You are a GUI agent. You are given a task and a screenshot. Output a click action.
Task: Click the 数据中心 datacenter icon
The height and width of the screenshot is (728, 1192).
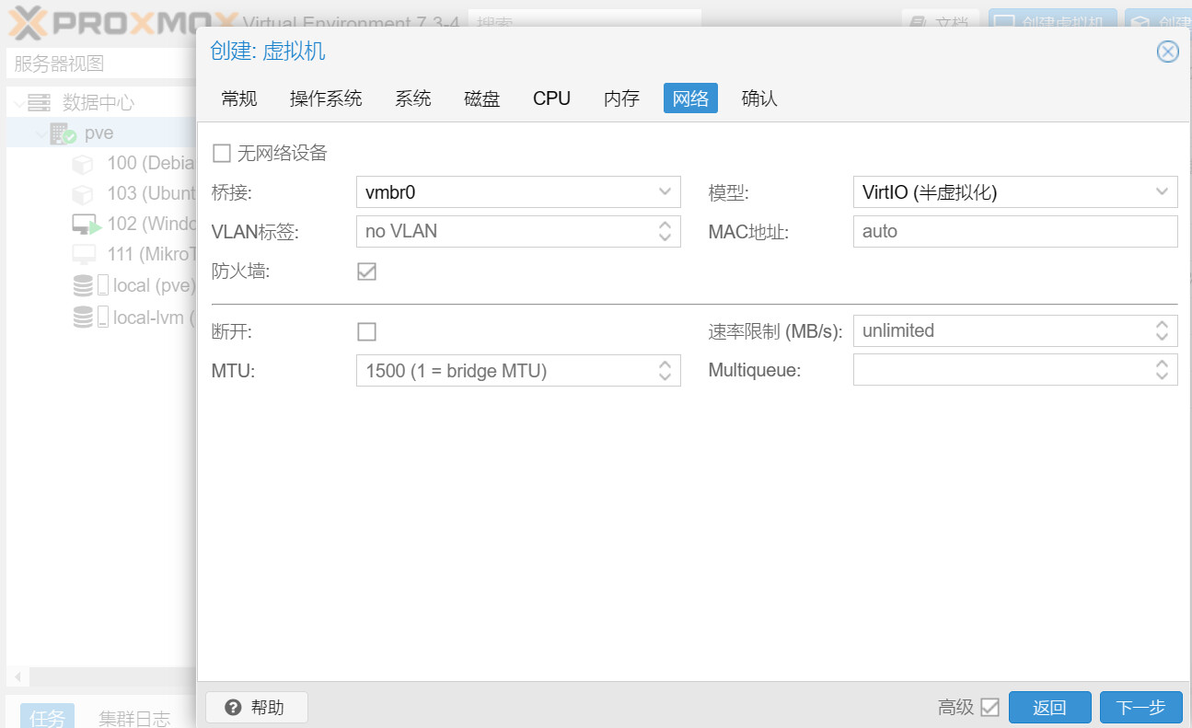click(39, 103)
